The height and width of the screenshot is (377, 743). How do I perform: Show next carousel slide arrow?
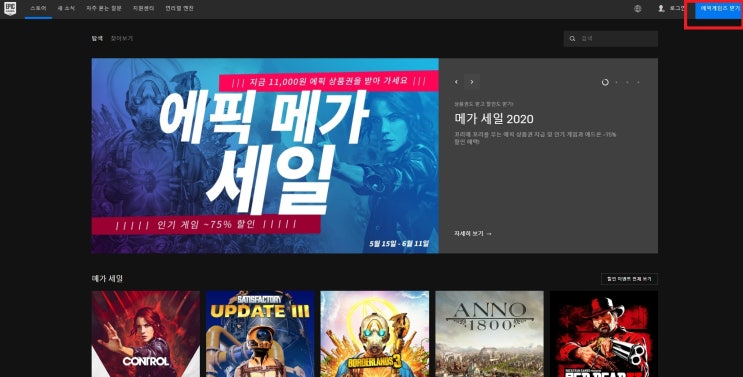(472, 82)
